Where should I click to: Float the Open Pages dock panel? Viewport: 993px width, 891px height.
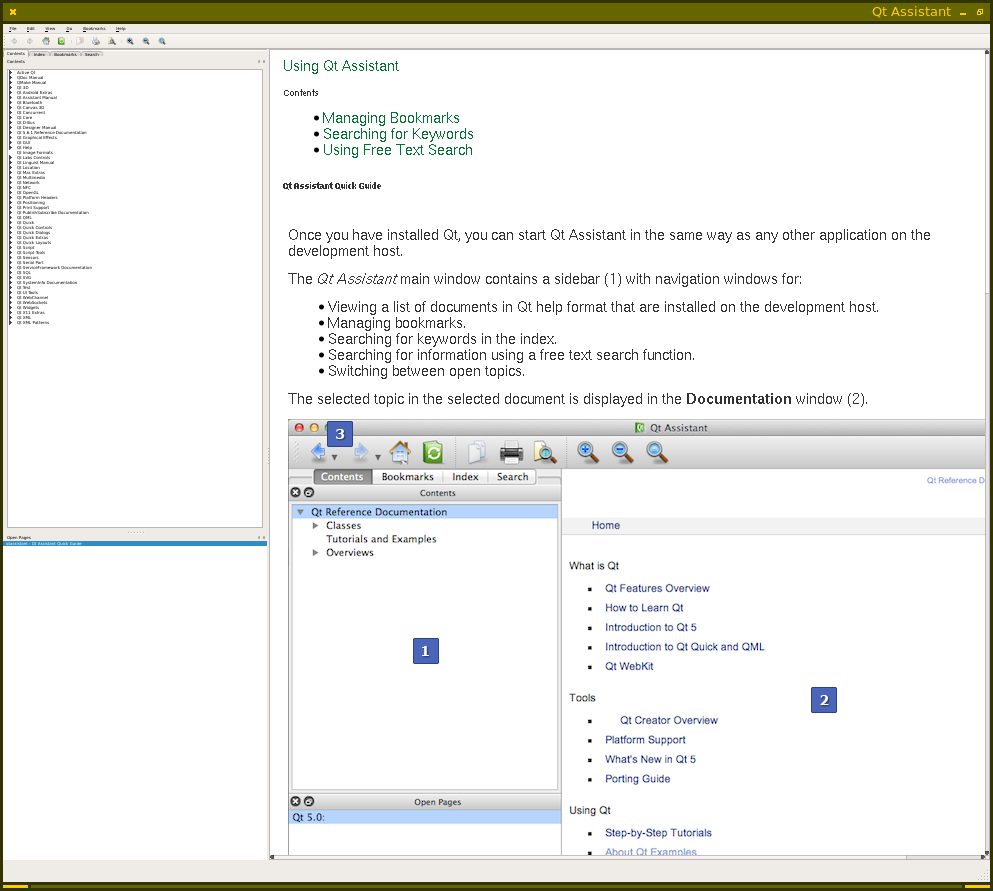click(259, 538)
